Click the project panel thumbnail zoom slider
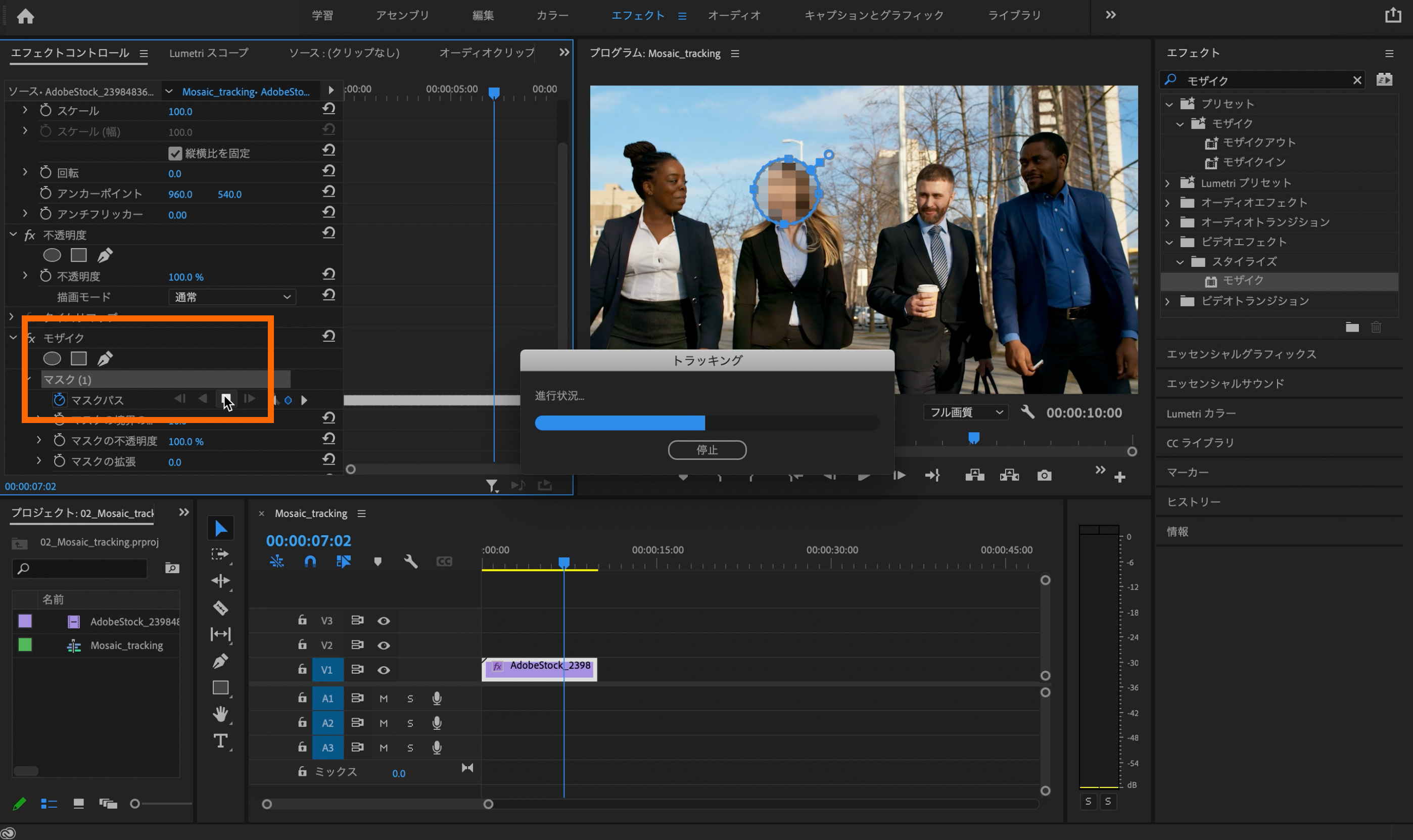This screenshot has width=1413, height=840. (x=134, y=803)
